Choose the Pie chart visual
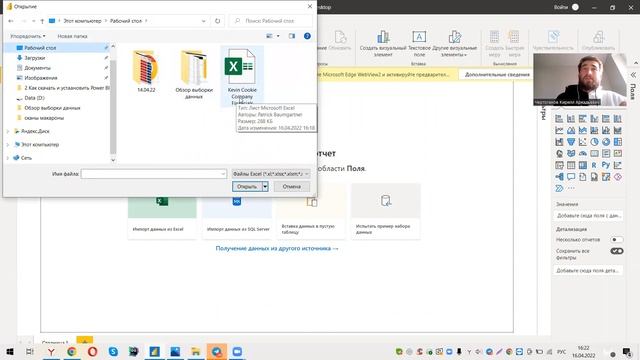Screen dimensions: 640x360 594,142
